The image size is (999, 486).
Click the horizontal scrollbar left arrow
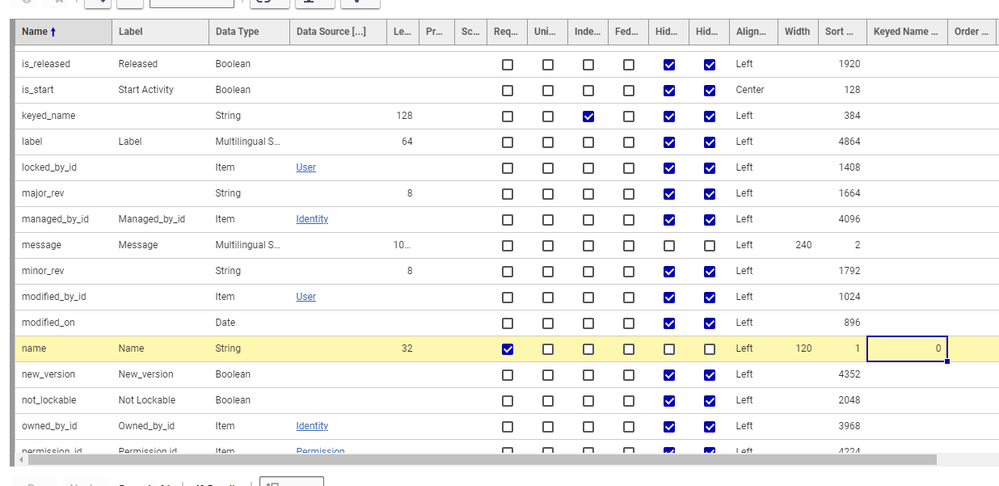24,461
